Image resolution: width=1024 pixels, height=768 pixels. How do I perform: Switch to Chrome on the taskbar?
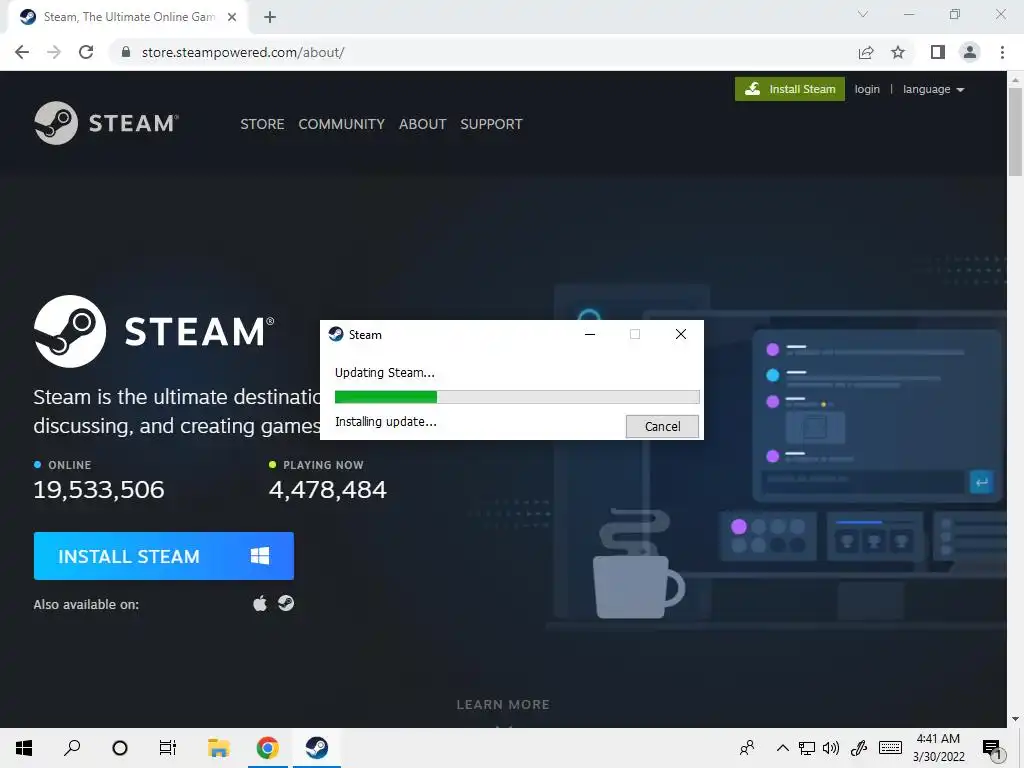click(268, 748)
